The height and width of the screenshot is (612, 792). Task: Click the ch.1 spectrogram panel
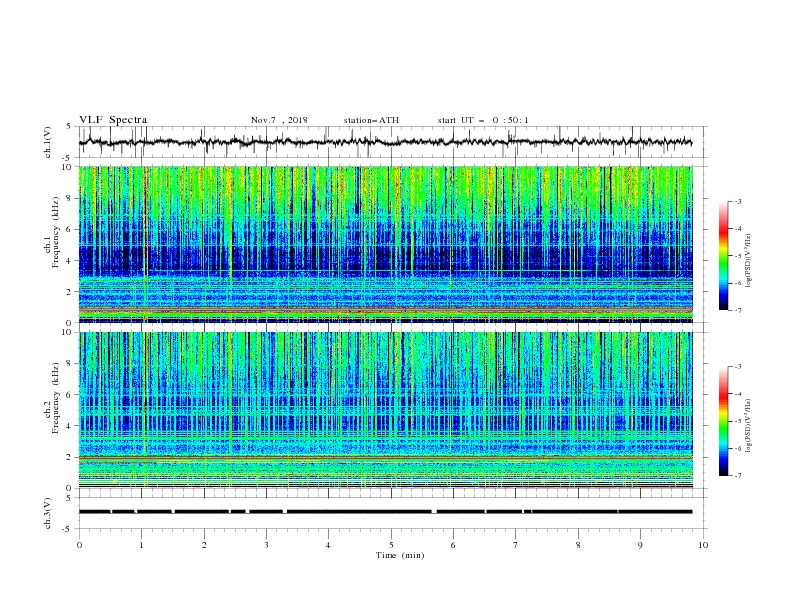click(x=386, y=244)
